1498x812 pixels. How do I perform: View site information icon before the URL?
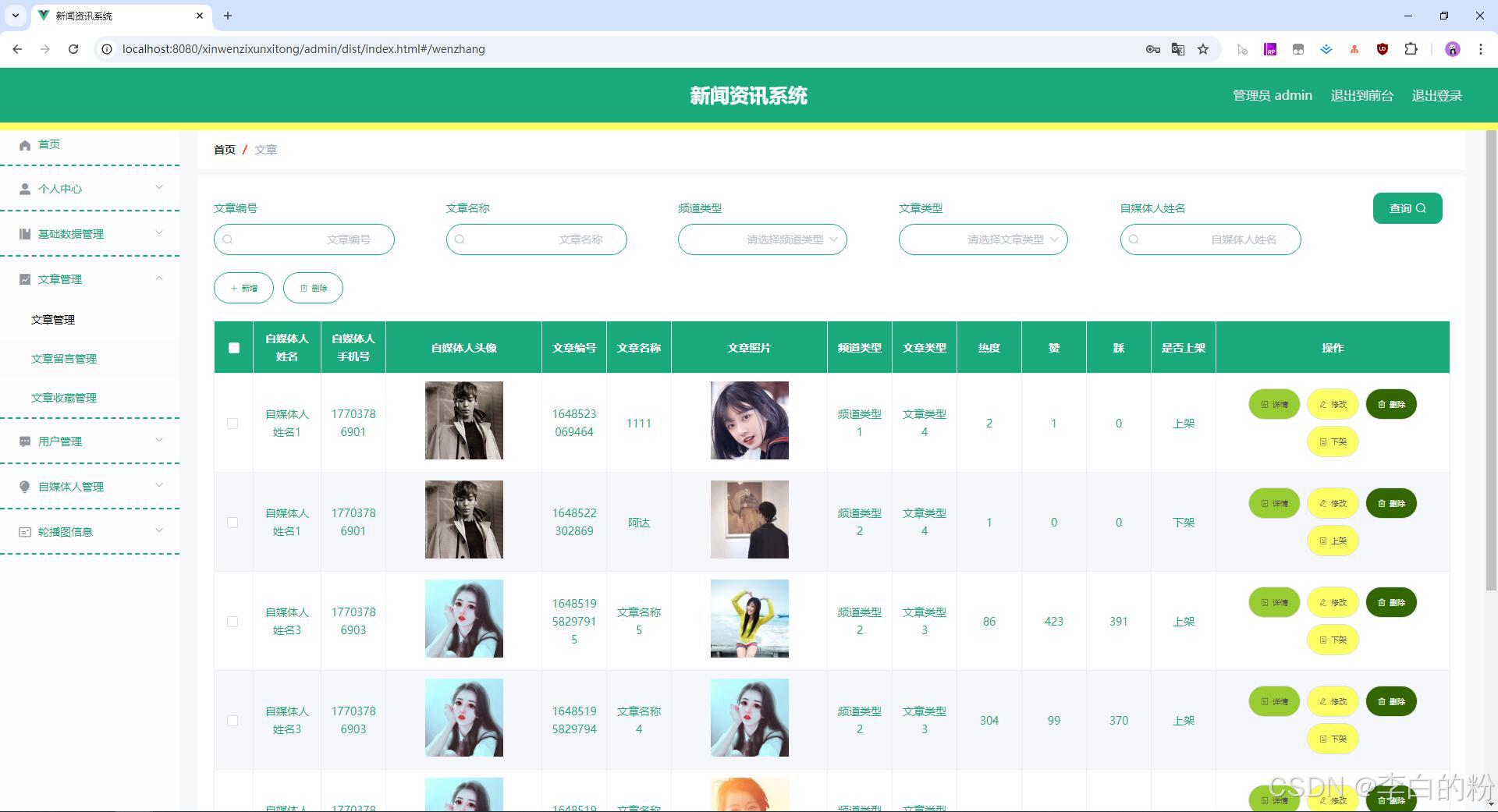click(x=107, y=49)
